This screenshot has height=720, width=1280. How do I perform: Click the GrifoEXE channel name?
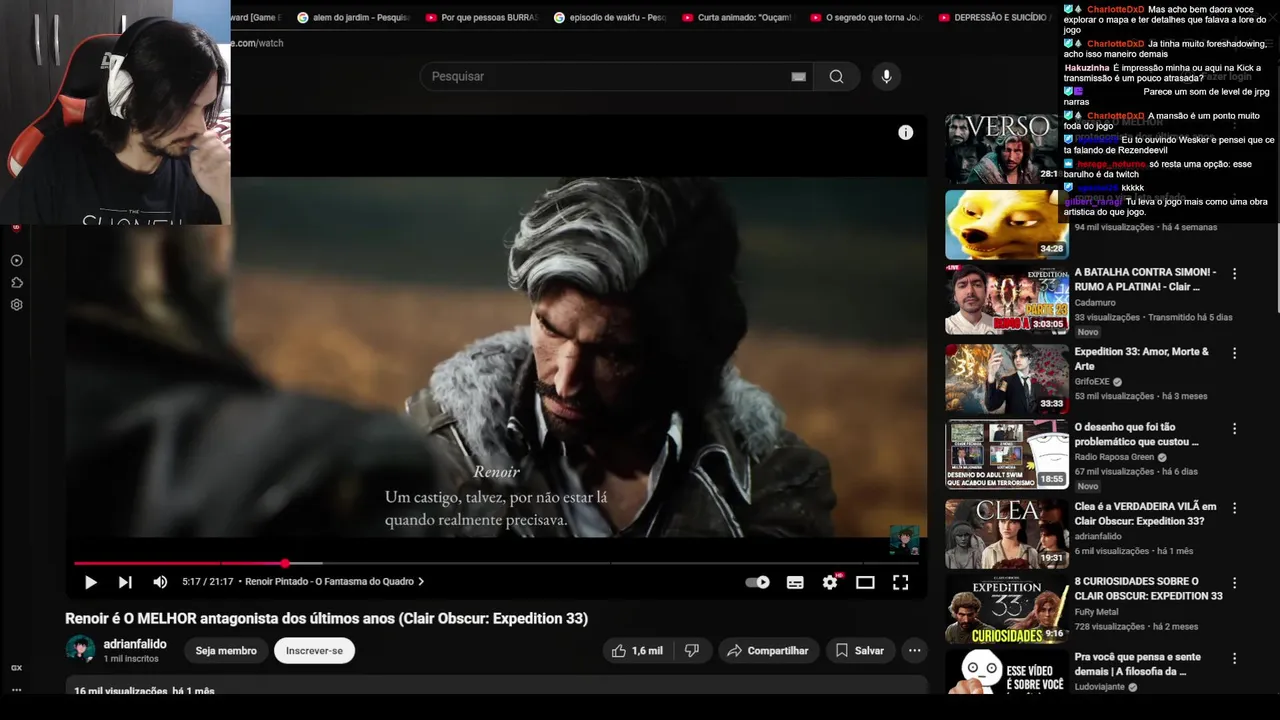[x=1092, y=382]
